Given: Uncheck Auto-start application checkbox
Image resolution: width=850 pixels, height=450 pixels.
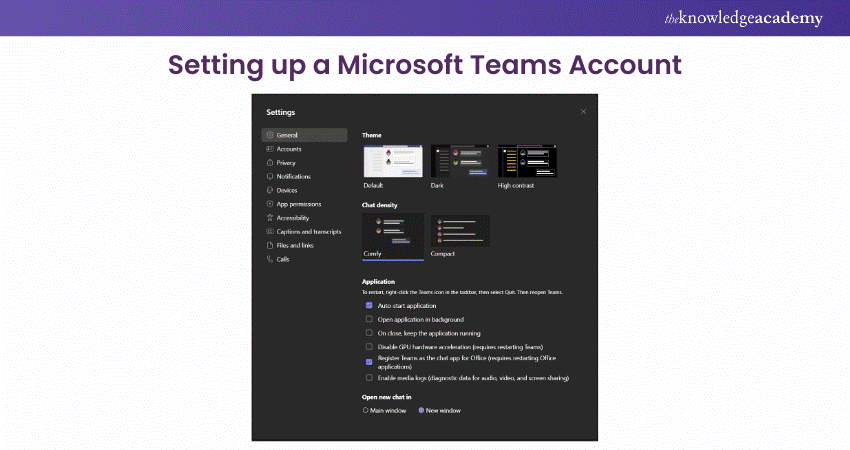Looking at the screenshot, I should [x=369, y=305].
